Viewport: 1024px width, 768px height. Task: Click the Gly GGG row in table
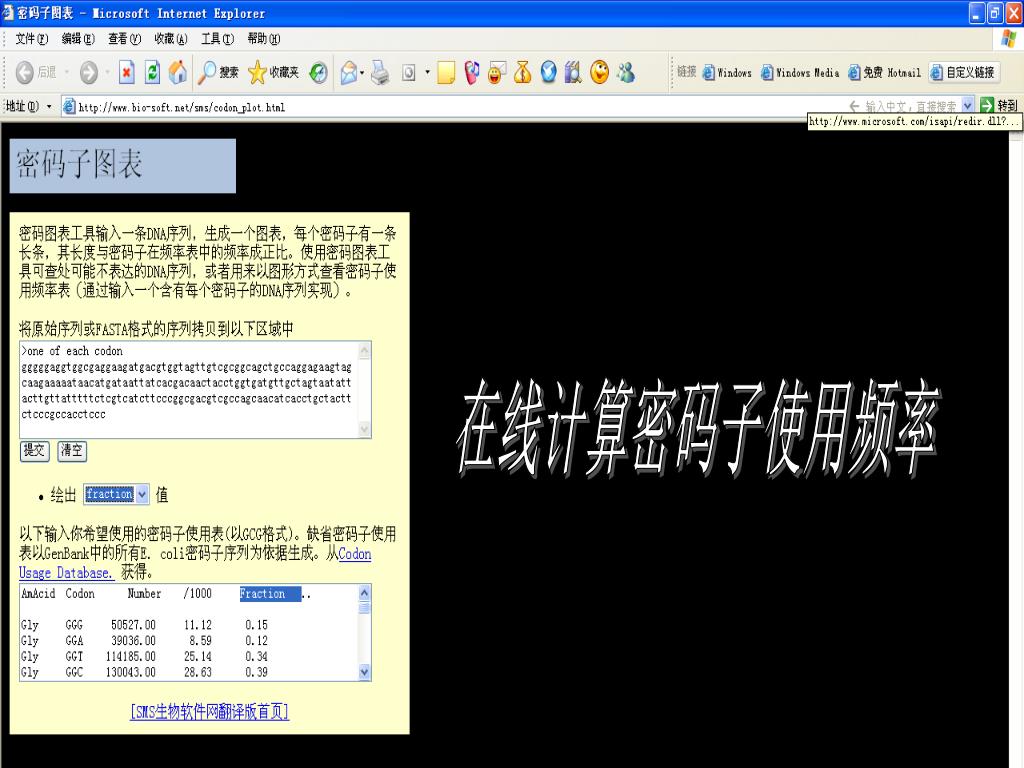point(144,625)
